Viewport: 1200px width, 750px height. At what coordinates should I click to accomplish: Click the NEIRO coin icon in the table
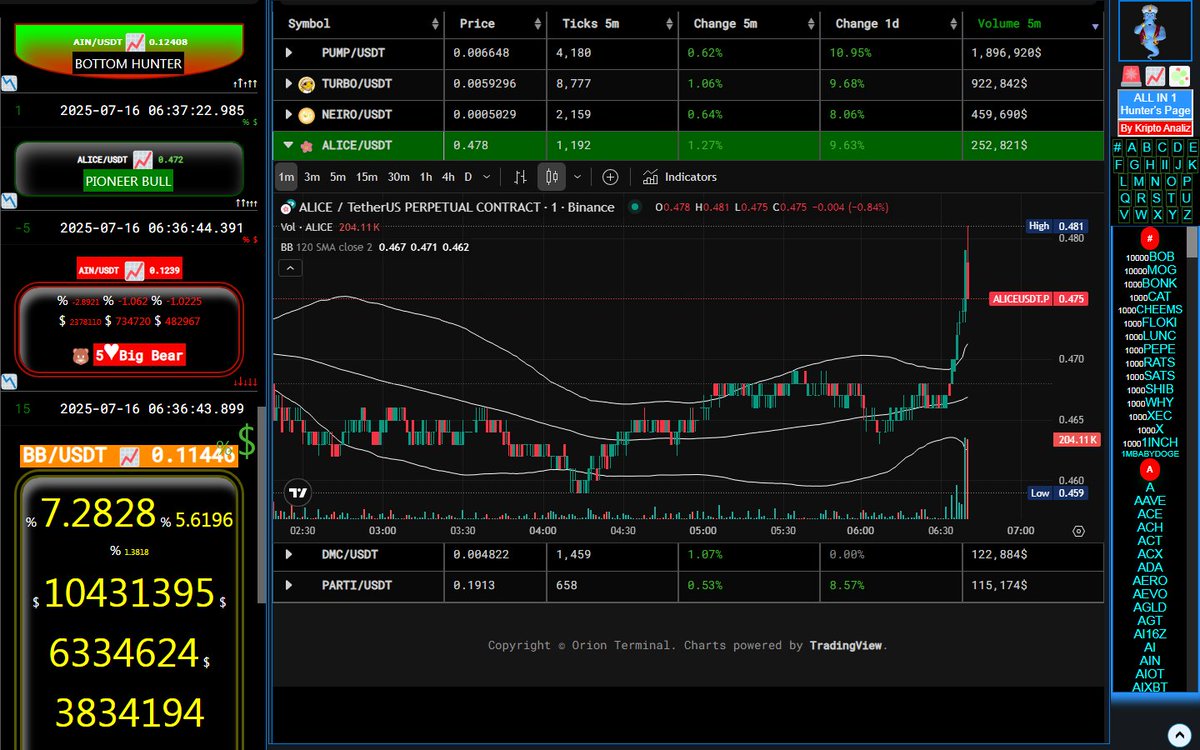tap(306, 114)
